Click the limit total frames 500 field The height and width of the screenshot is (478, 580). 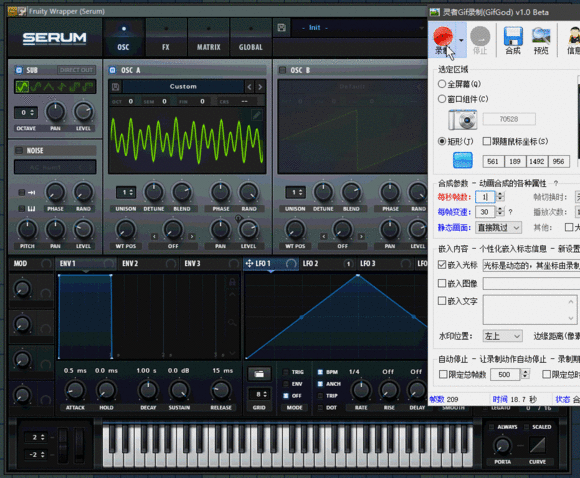pos(505,375)
